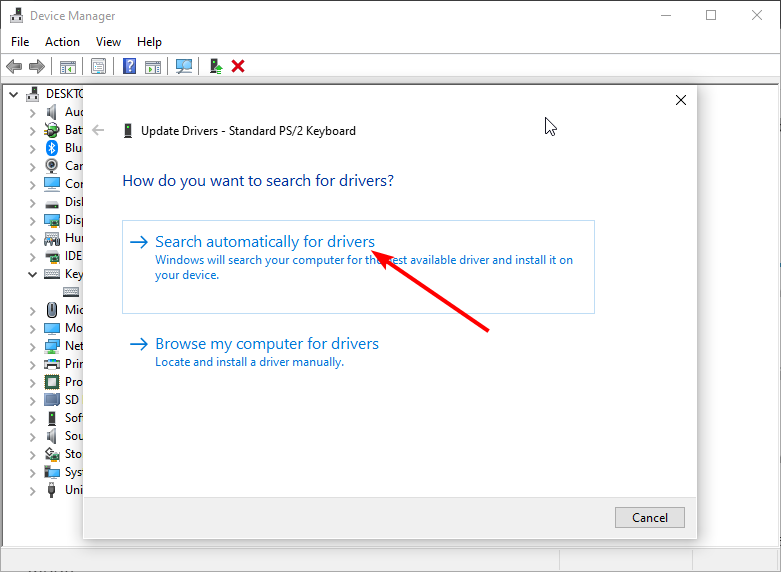Image resolution: width=781 pixels, height=572 pixels.
Task: Open the Help menu
Action: (149, 42)
